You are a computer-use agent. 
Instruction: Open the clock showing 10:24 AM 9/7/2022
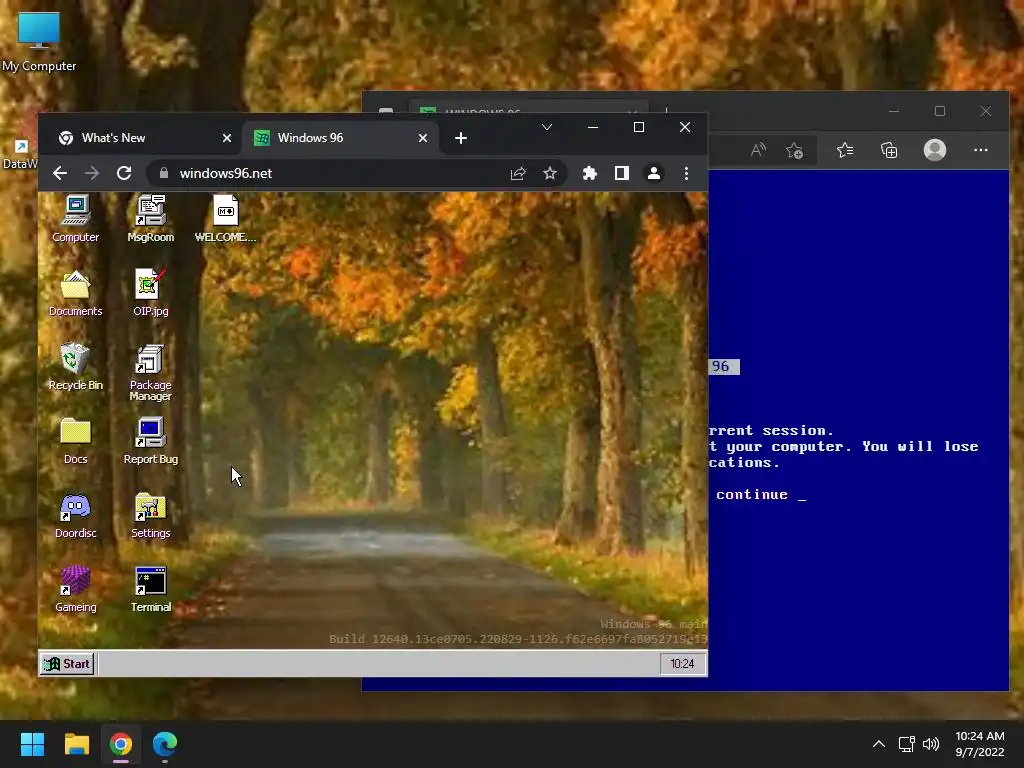(980, 744)
